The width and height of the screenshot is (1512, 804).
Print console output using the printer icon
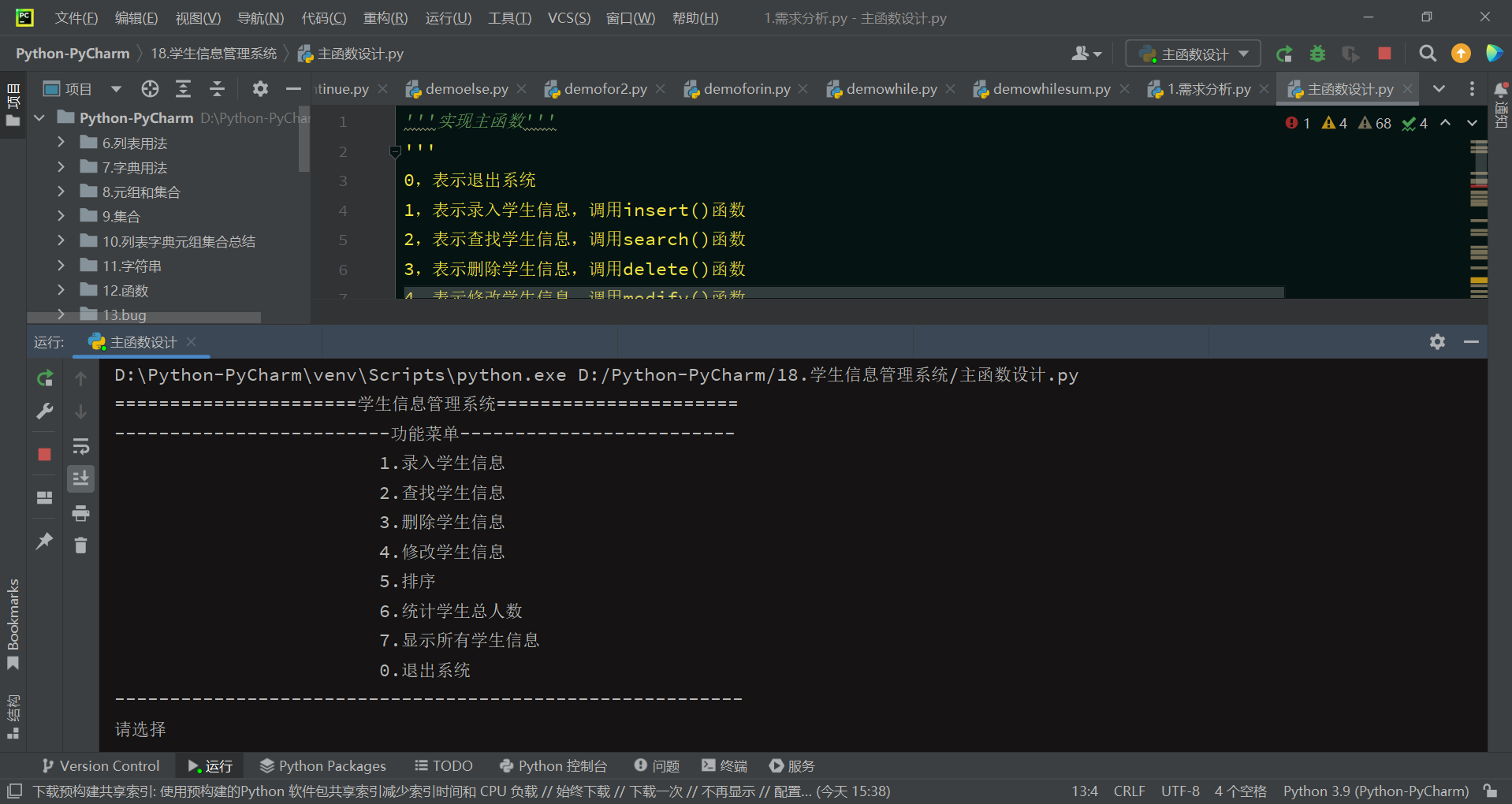[81, 513]
